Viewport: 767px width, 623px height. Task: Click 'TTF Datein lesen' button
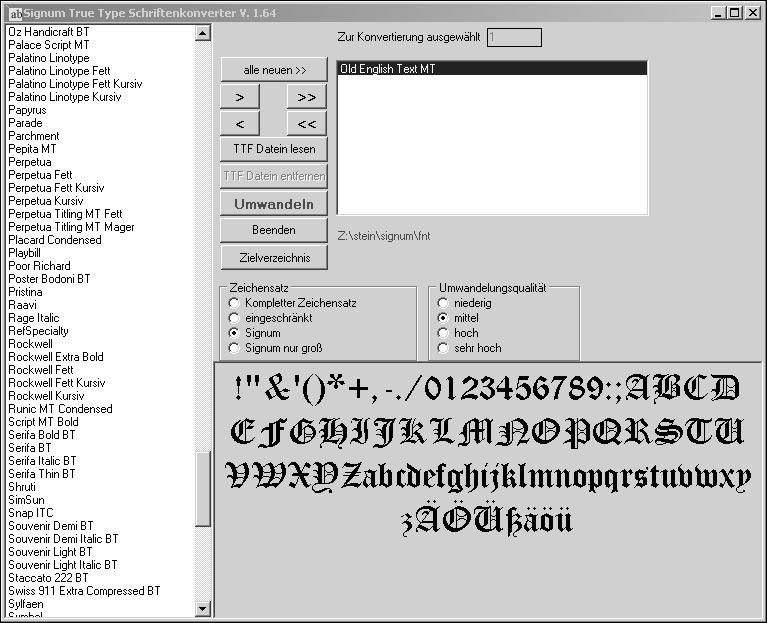tap(274, 149)
